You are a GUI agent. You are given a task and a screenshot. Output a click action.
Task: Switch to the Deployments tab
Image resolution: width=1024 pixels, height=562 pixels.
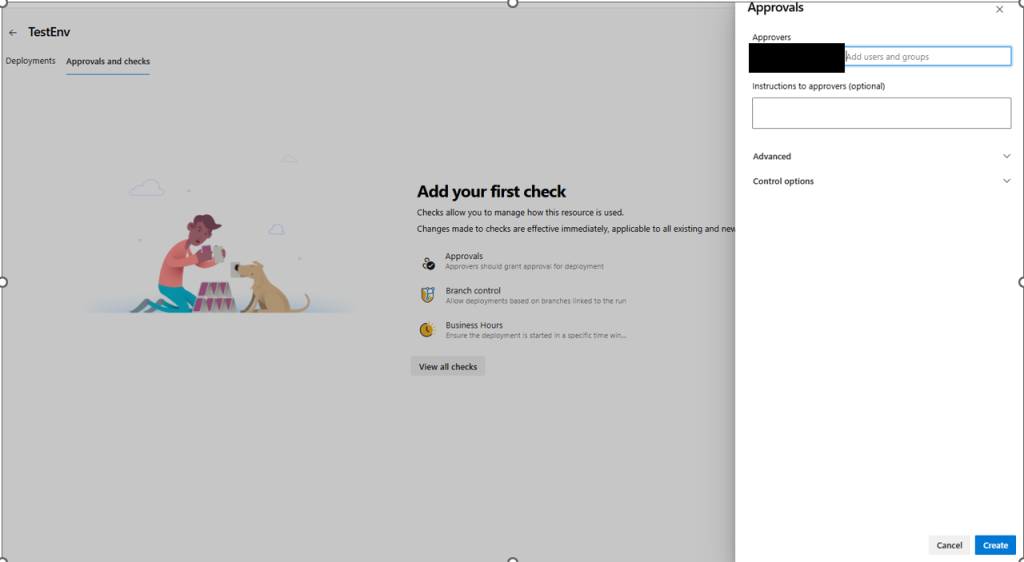pyautogui.click(x=31, y=61)
